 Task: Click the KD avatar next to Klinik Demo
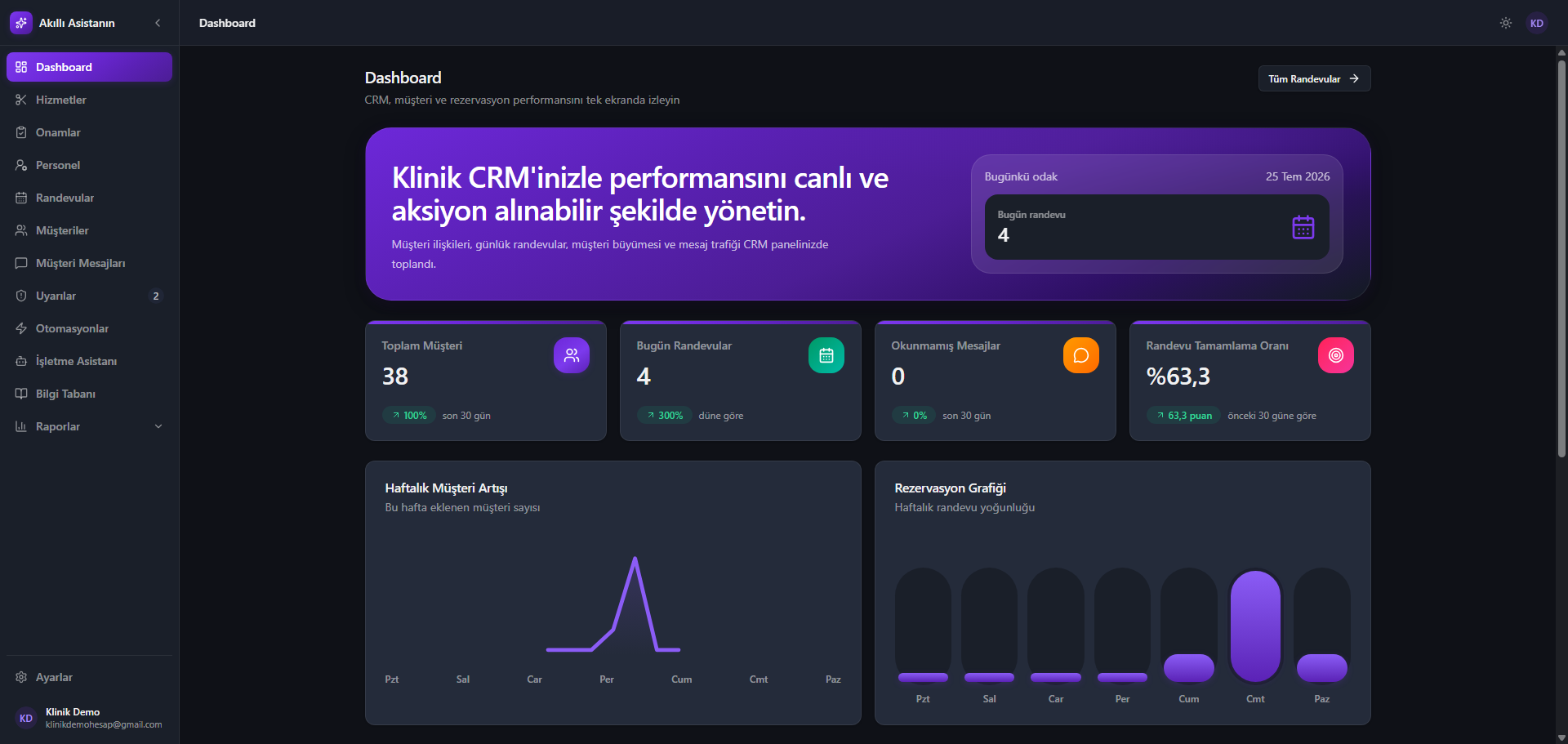(26, 718)
